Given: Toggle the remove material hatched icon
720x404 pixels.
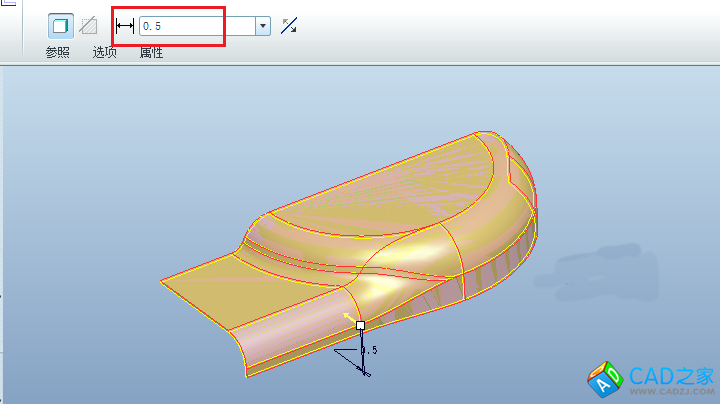Looking at the screenshot, I should (x=89, y=26).
